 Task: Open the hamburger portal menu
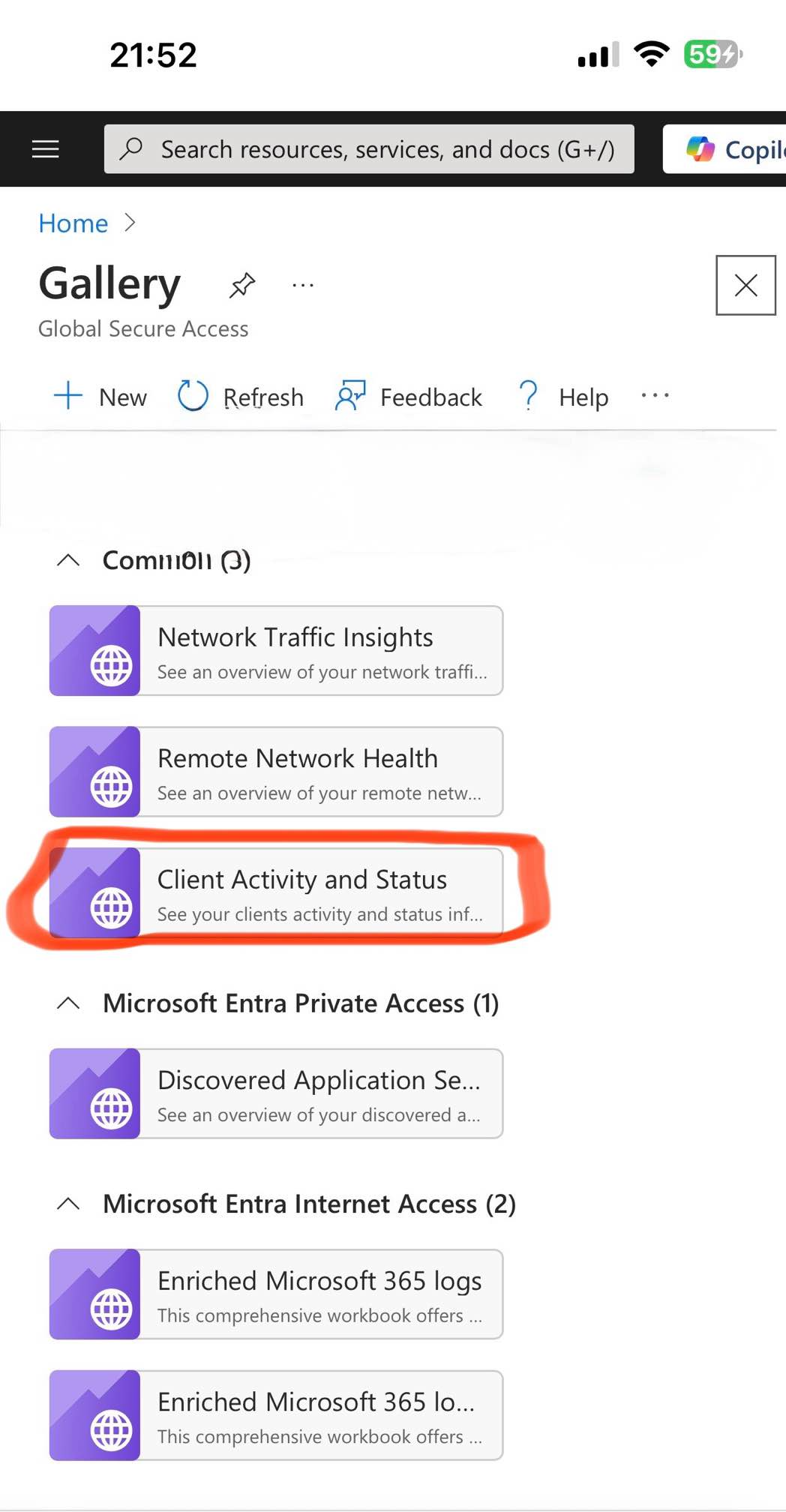coord(45,149)
